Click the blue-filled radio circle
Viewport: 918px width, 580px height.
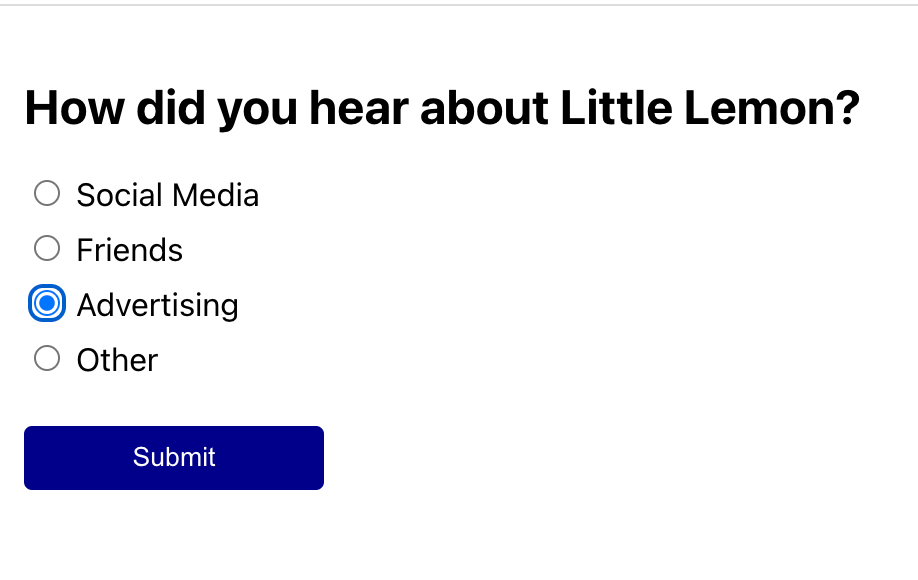47,303
